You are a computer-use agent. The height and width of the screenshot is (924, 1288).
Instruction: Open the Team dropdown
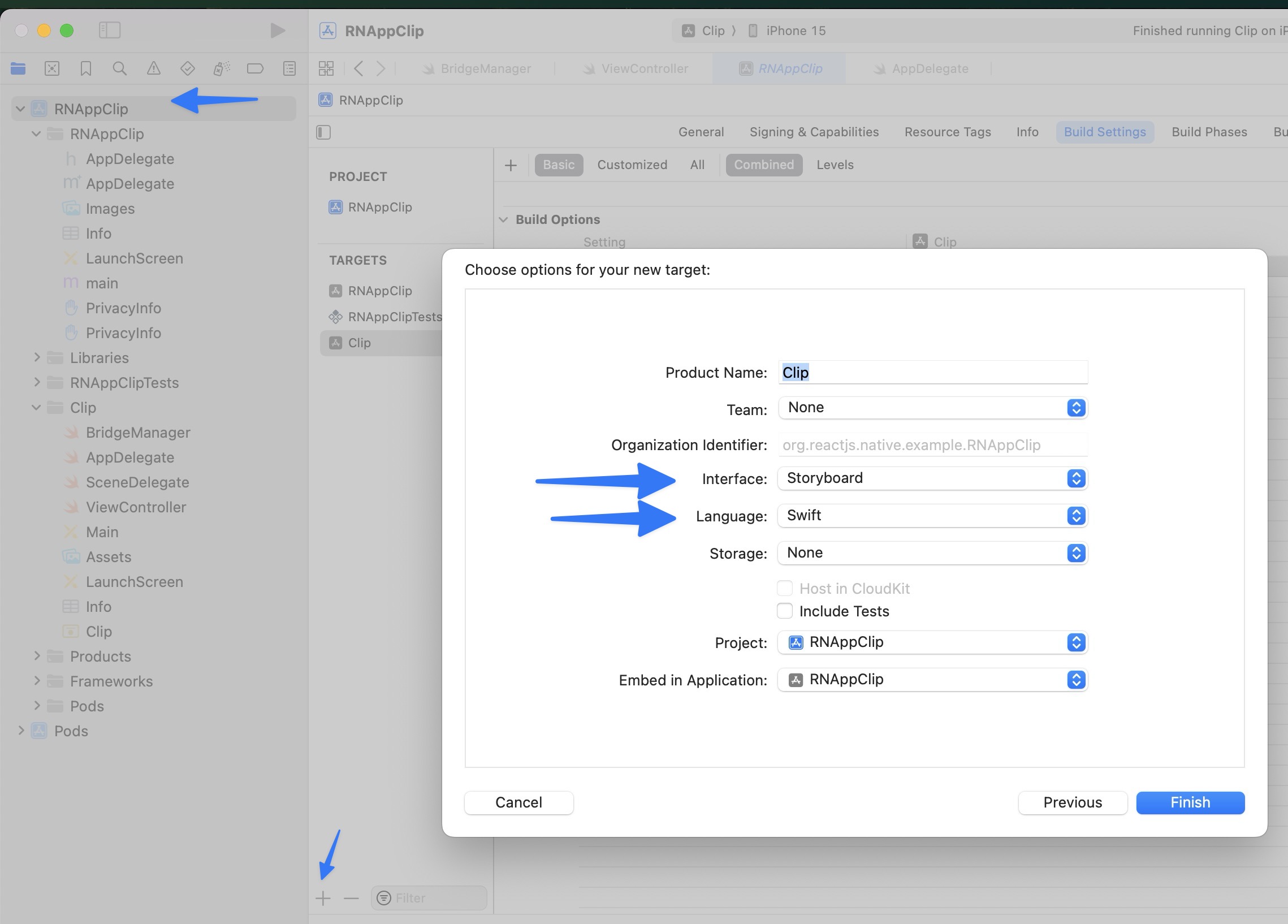tap(932, 408)
